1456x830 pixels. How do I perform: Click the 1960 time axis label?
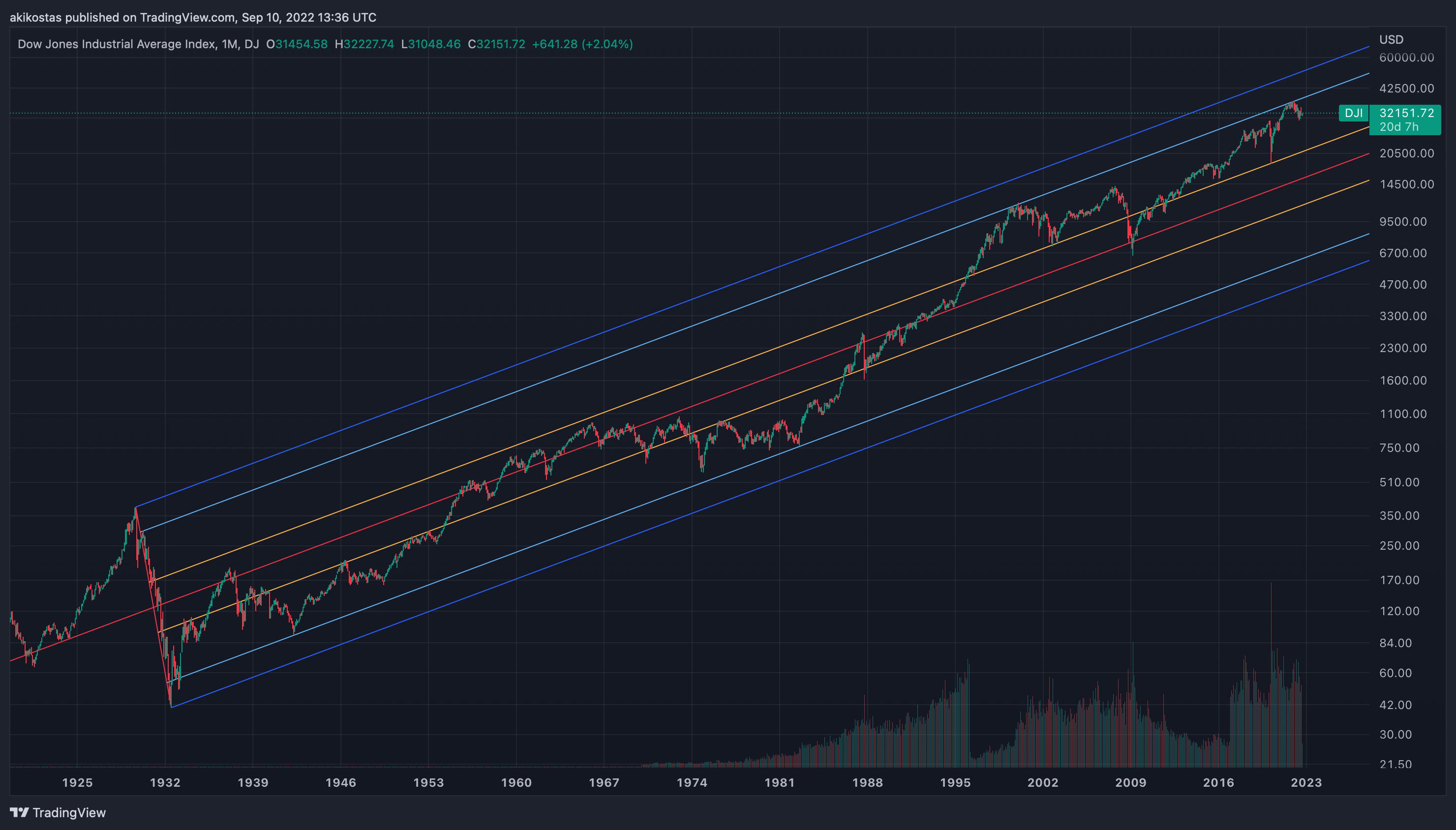516,782
